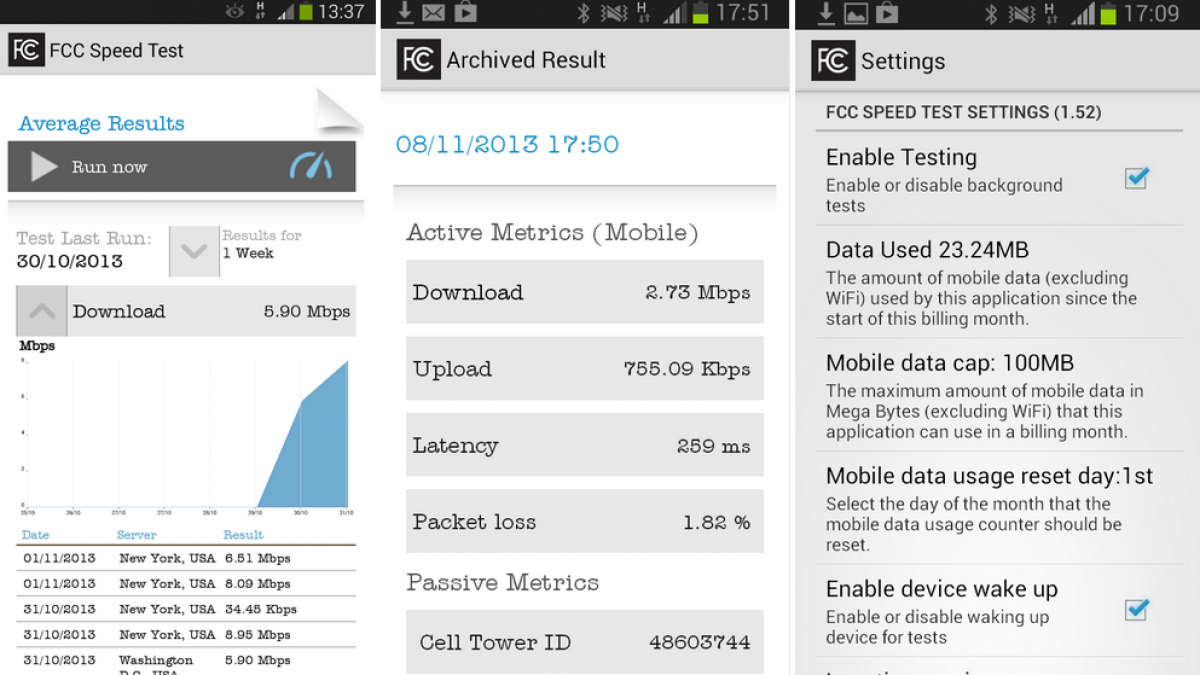Image resolution: width=1200 pixels, height=675 pixels.
Task: Click the speedometer gauge icon
Action: [x=311, y=166]
